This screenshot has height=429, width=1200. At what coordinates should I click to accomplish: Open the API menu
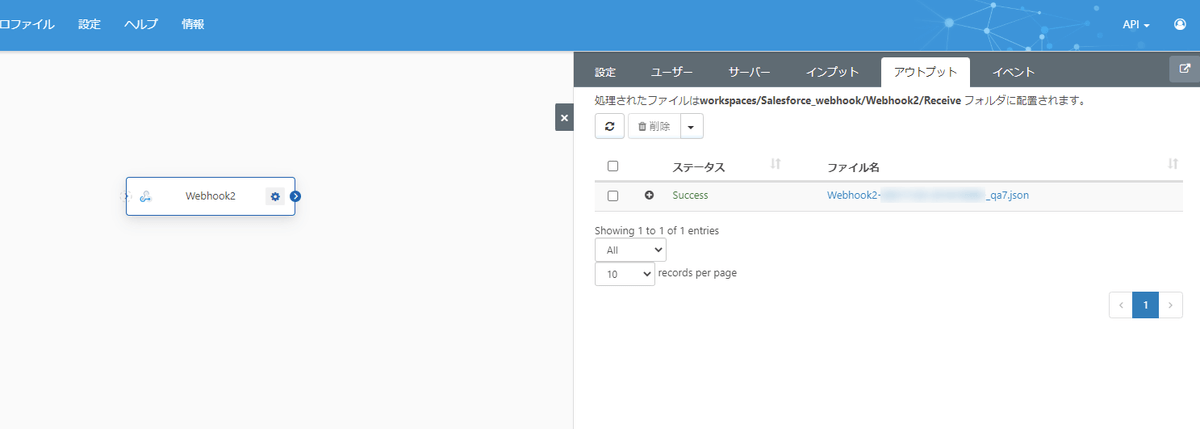[x=1136, y=24]
